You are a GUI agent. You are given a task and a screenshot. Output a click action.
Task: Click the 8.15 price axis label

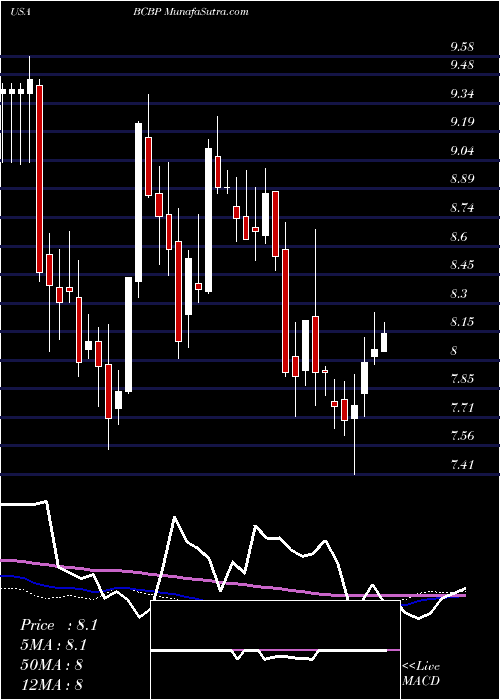click(x=462, y=322)
